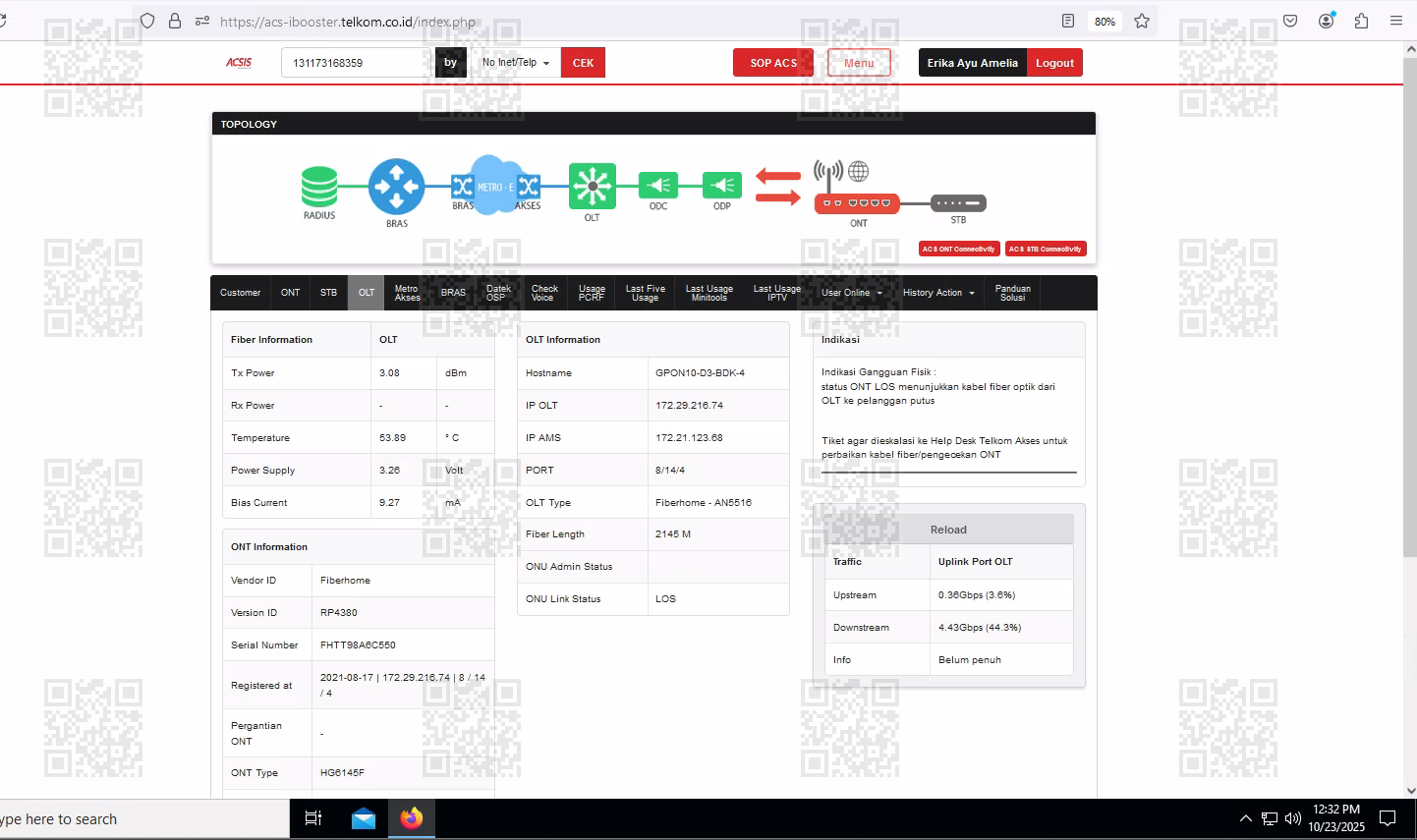Click the green OLT icon in topology
The image size is (1417, 840).
(x=593, y=186)
